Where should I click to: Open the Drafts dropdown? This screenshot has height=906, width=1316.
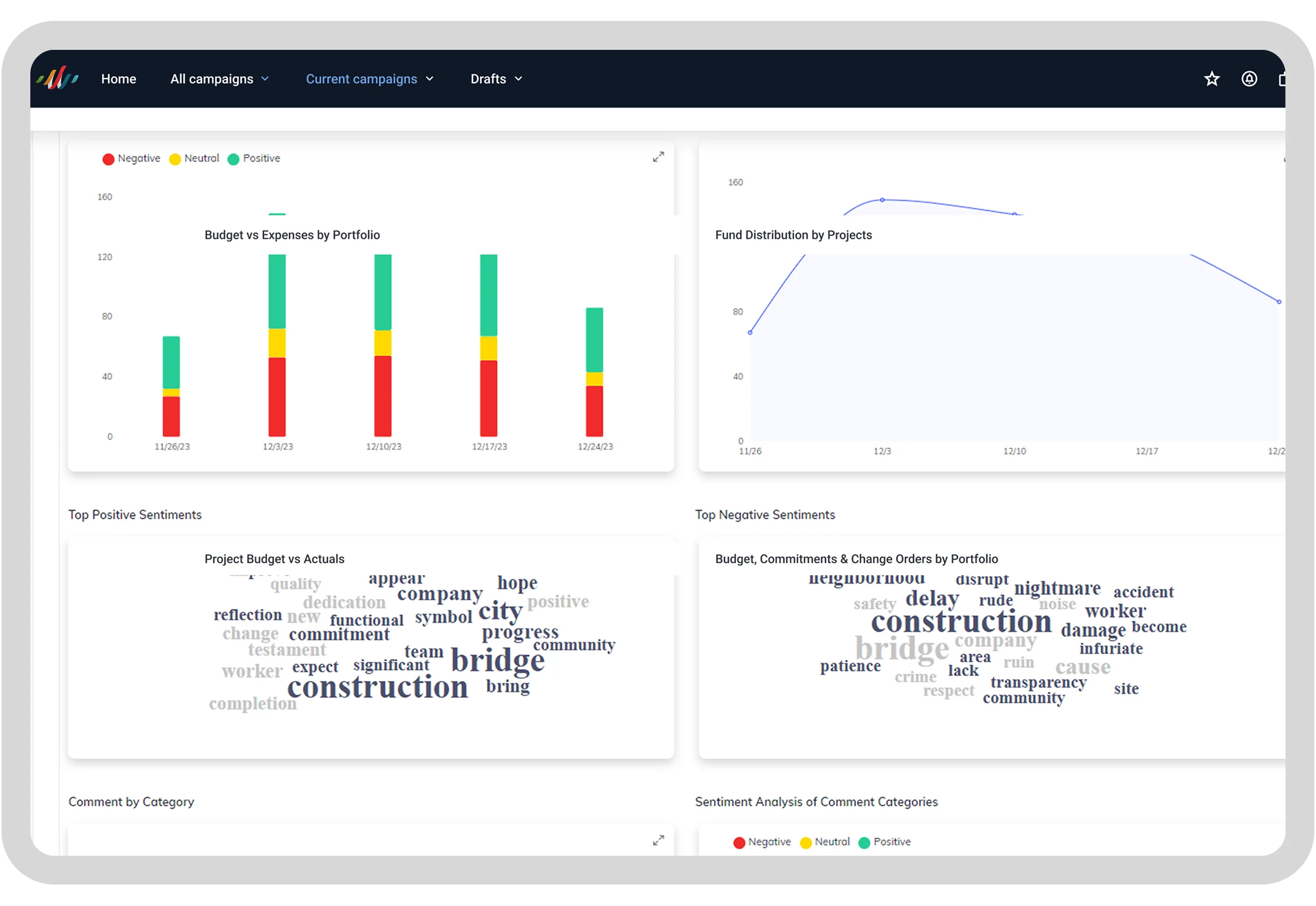496,79
